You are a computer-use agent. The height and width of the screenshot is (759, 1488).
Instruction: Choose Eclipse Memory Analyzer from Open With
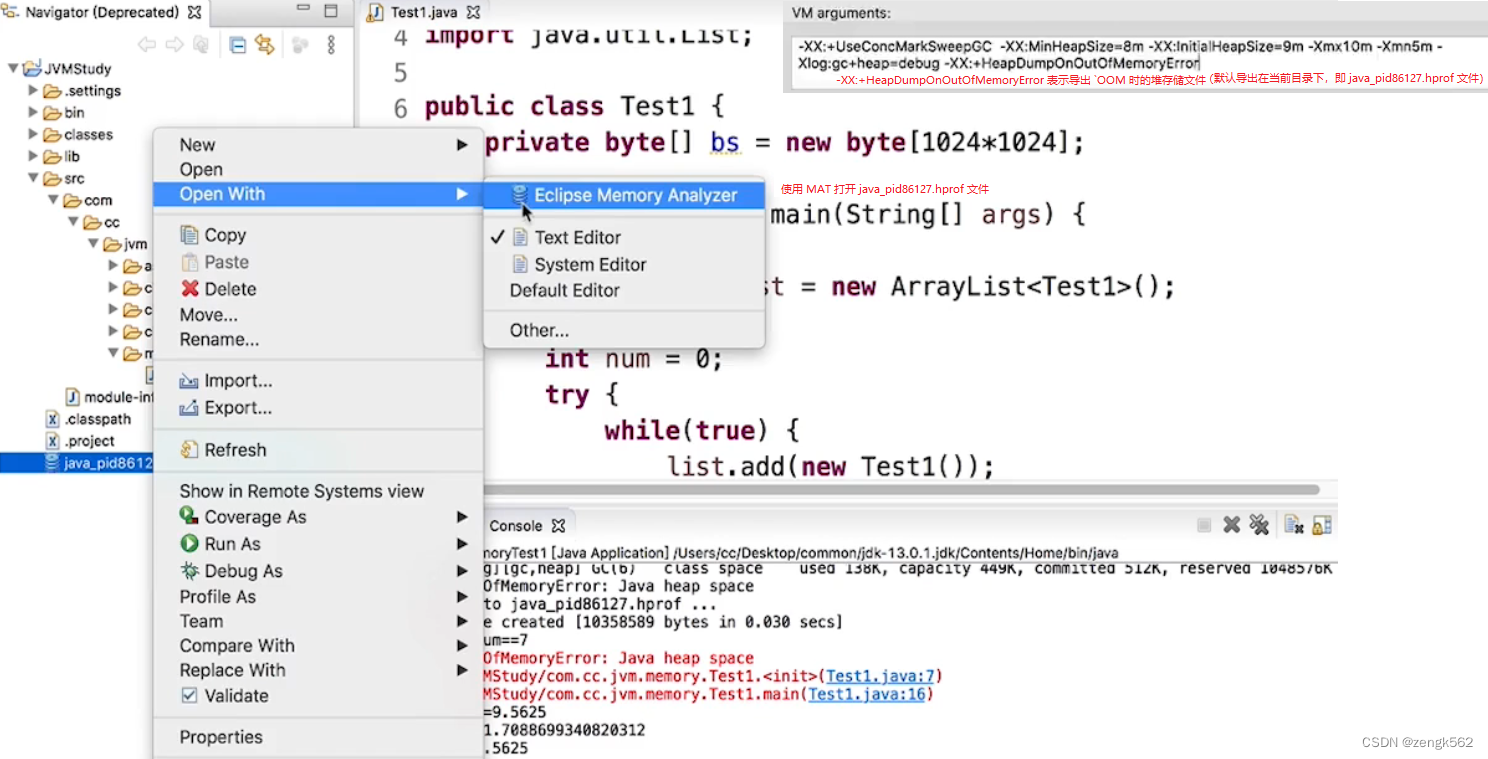[624, 195]
